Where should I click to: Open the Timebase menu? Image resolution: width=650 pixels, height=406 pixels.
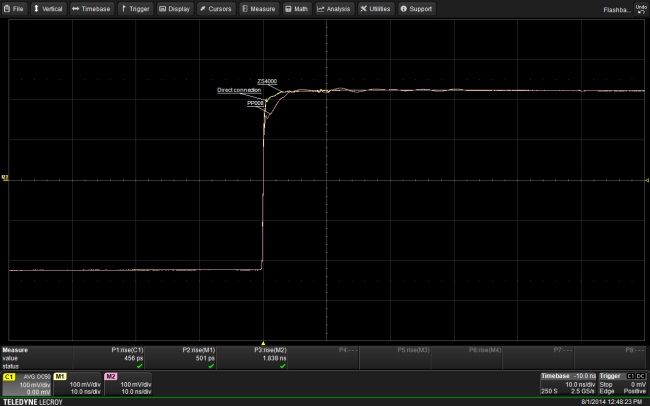(x=91, y=8)
